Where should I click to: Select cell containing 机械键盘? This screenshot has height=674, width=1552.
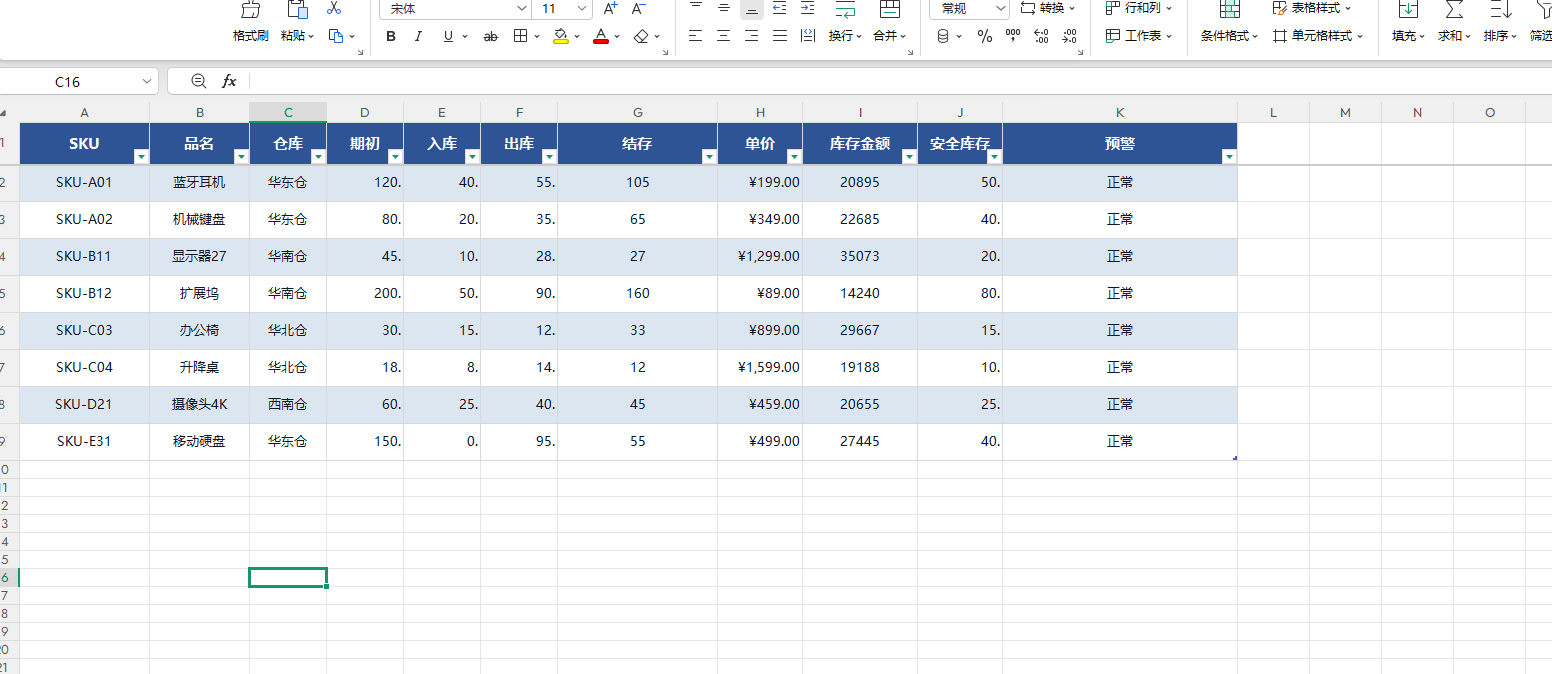tap(199, 220)
